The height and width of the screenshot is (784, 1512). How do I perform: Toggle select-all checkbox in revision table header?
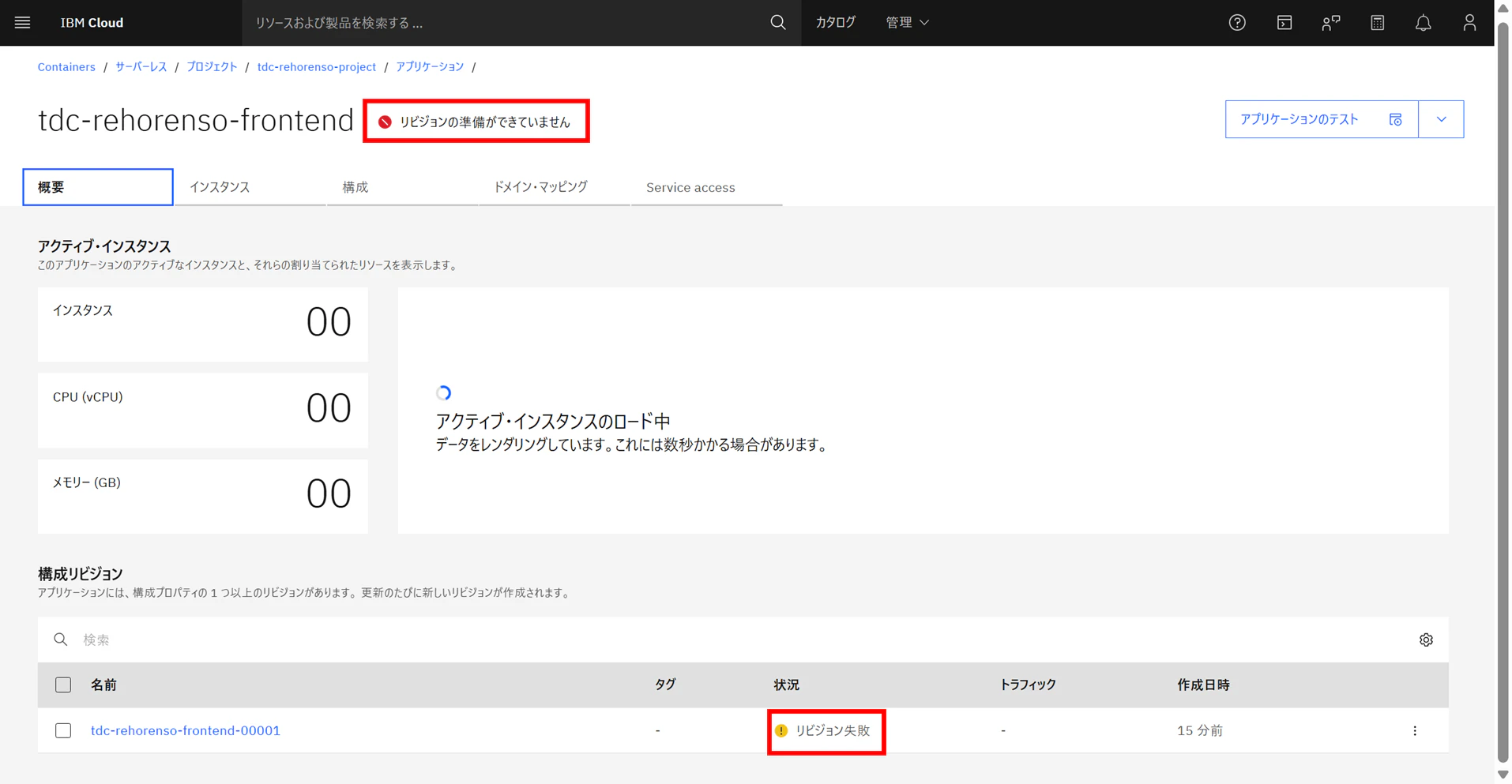pos(63,685)
